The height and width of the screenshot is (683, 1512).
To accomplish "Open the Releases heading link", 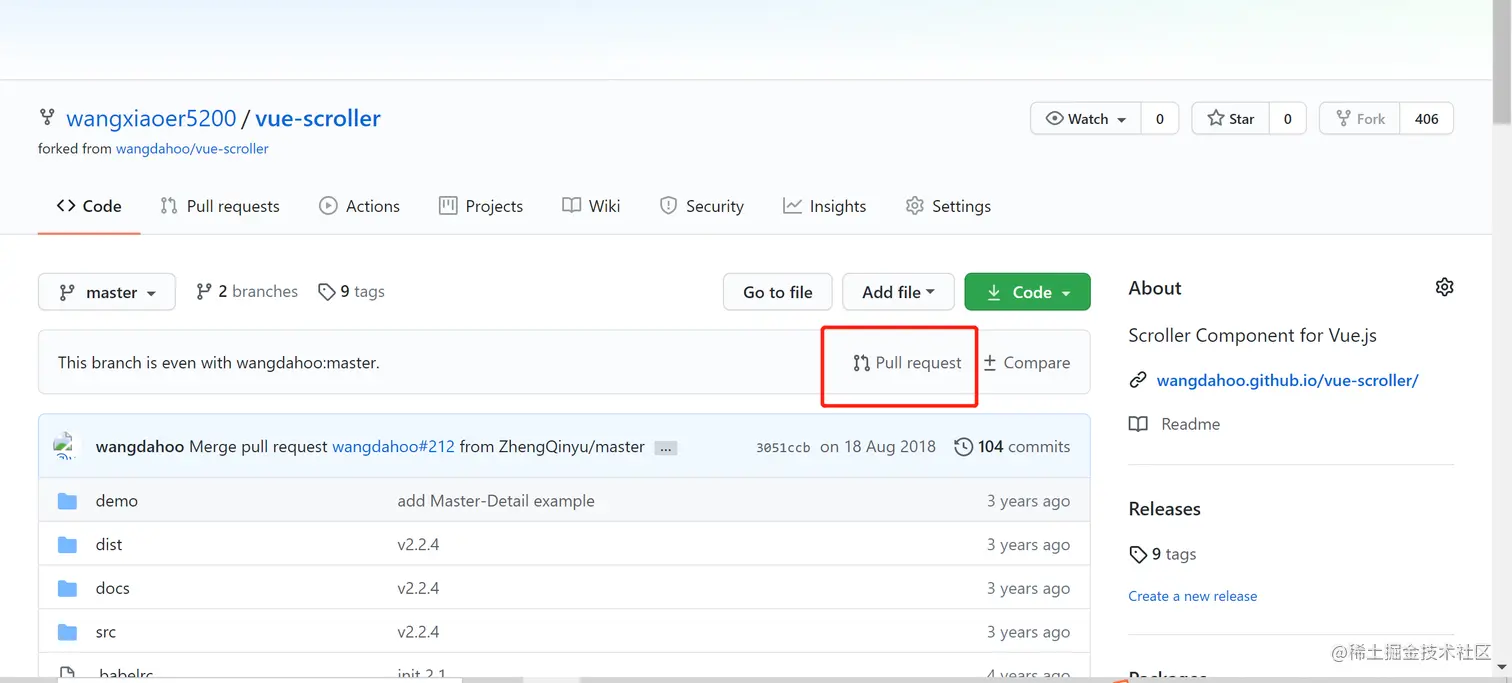I will pyautogui.click(x=1164, y=509).
